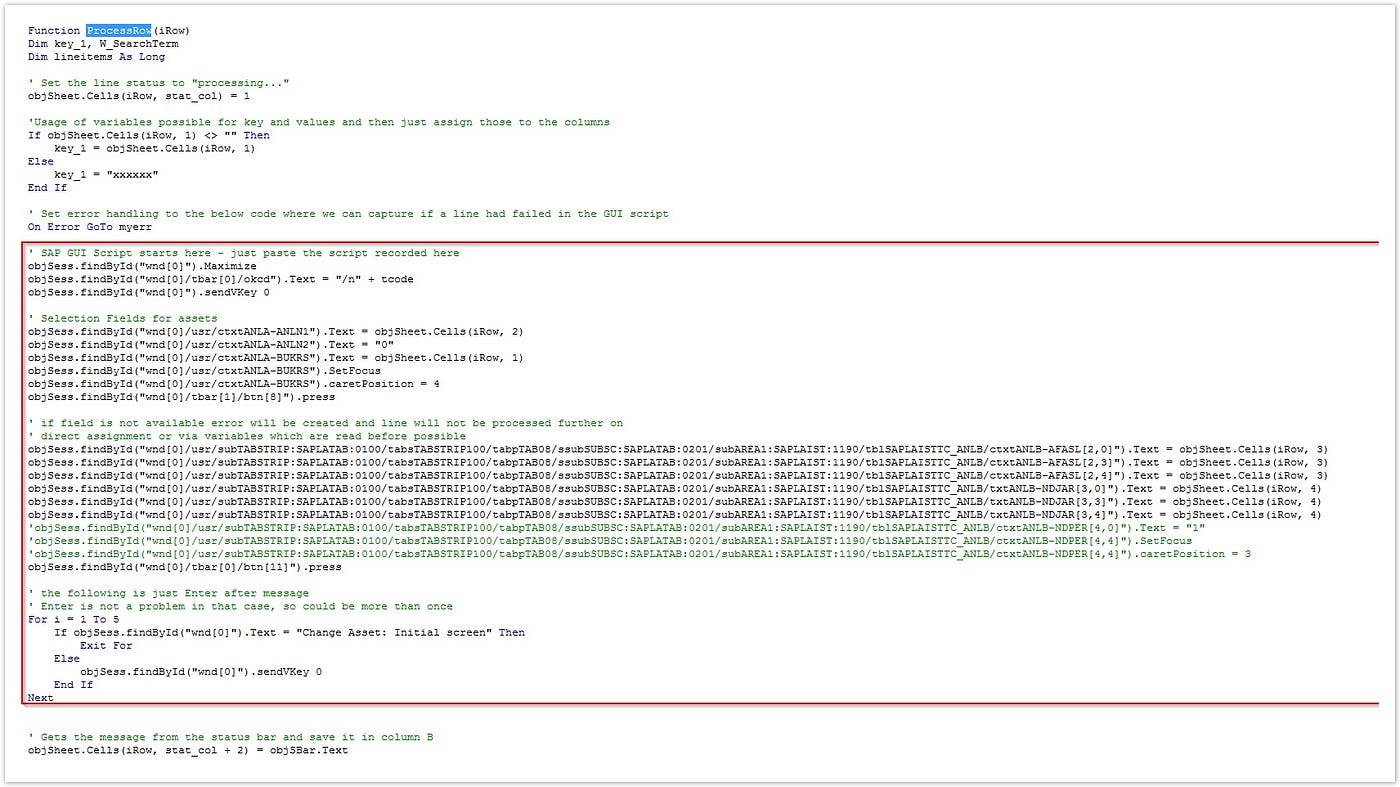Image resolution: width=1400 pixels, height=787 pixels.
Task: Click the ctxtANLA-BUKRS .Text assignment line
Action: [x=276, y=357]
